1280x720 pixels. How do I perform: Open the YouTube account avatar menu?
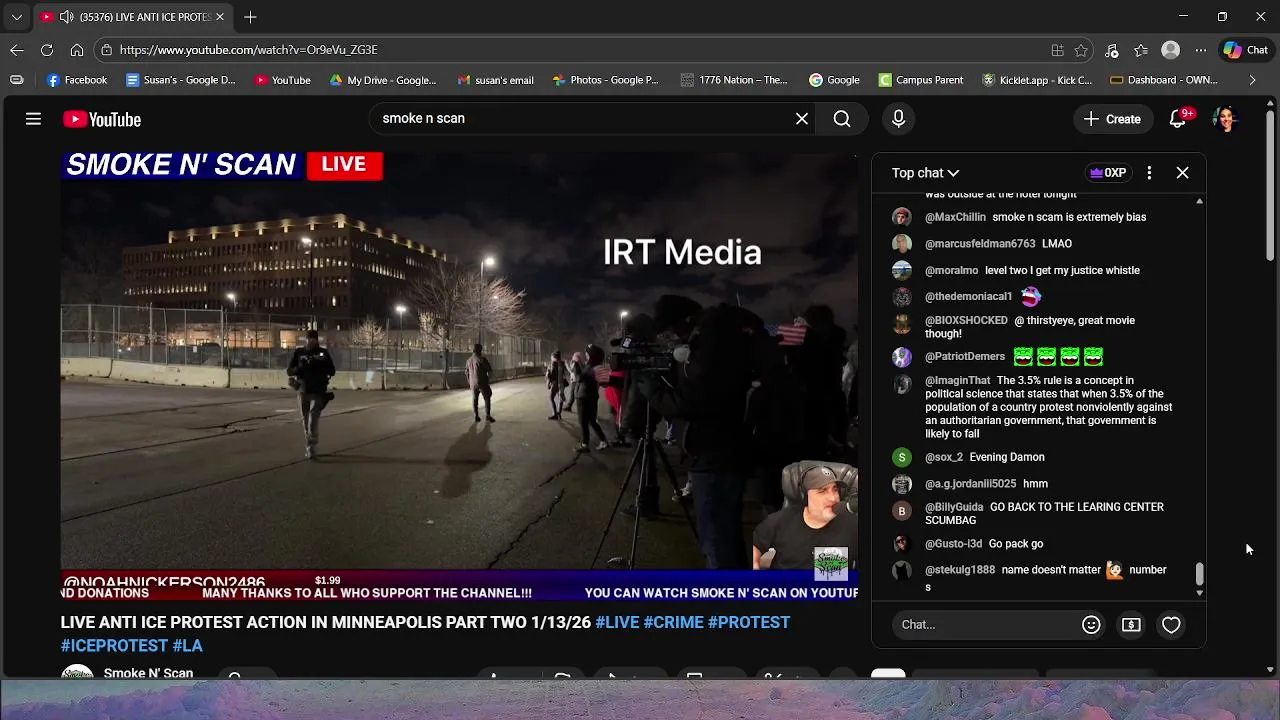coord(1226,119)
